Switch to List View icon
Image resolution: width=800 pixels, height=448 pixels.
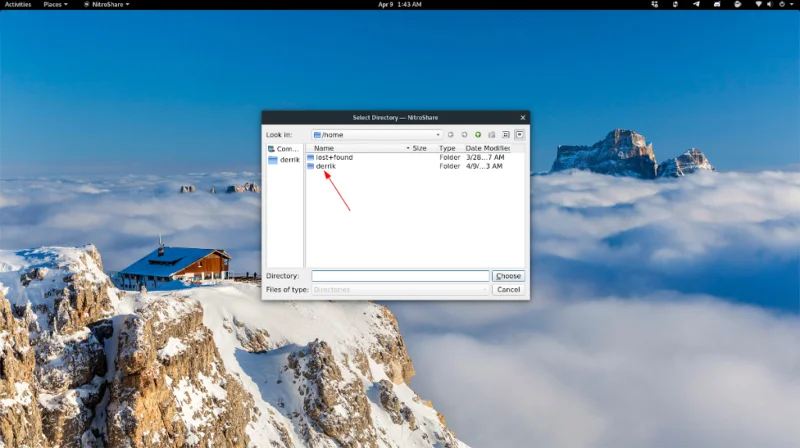pos(506,135)
